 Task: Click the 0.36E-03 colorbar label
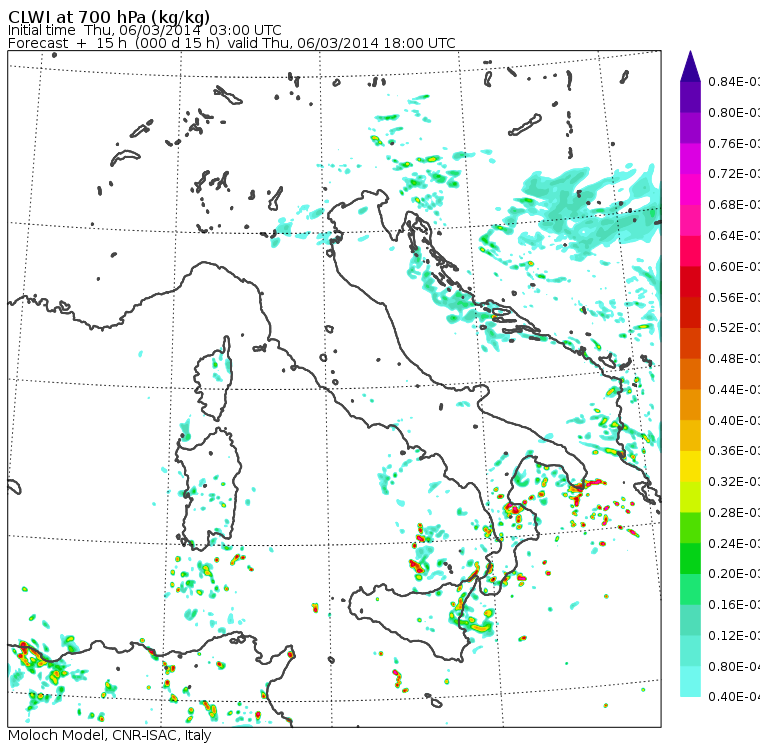734,451
